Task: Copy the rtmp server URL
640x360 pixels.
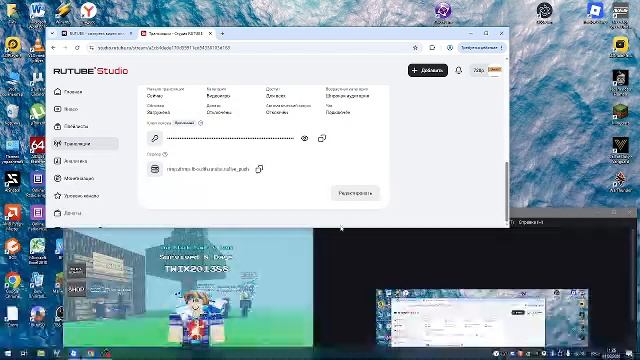Action: click(x=259, y=169)
